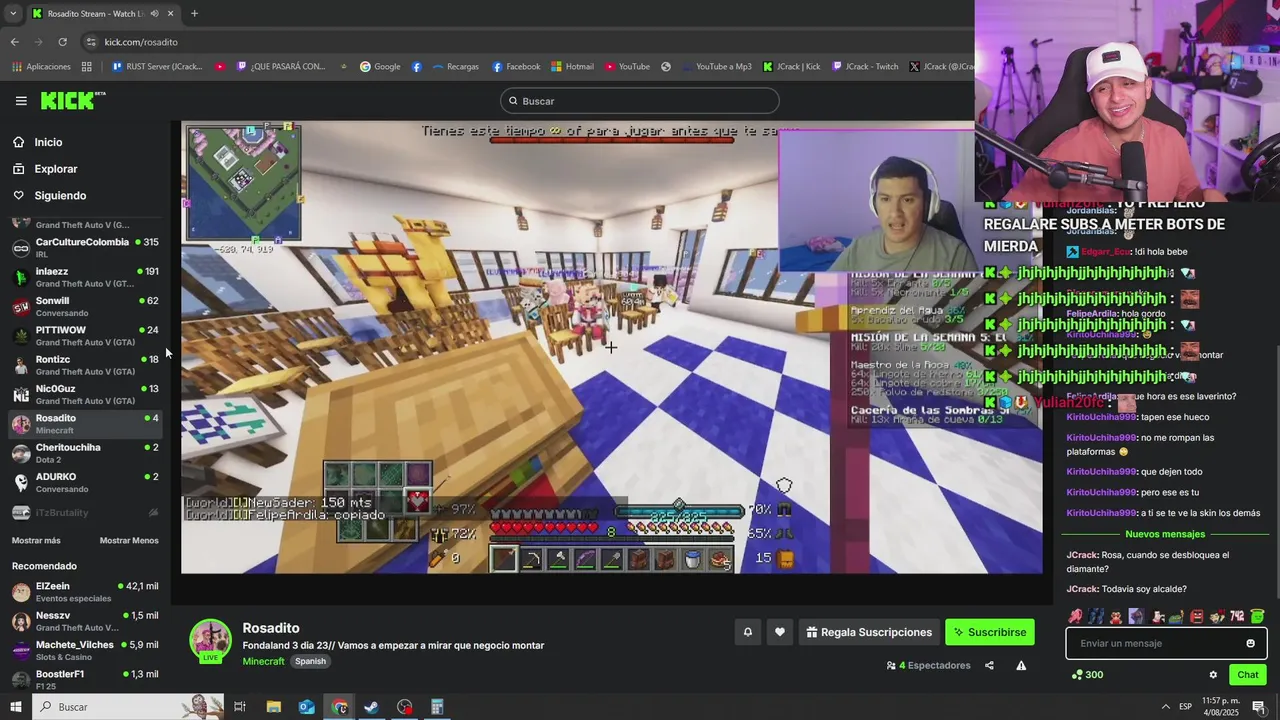Screen dimensions: 1280x720
Task: Open Outlook from the taskbar
Action: tap(306, 707)
